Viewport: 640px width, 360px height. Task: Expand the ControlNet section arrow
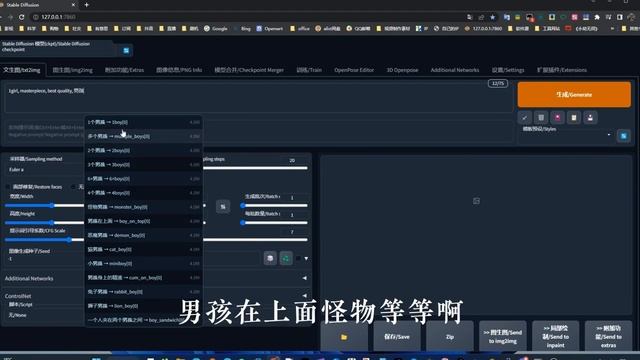click(304, 295)
